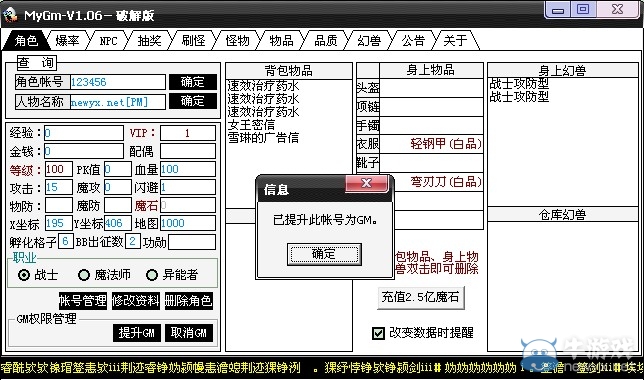The image size is (644, 380).
Task: Edit the 地图 field showing 1000
Action: (x=188, y=223)
